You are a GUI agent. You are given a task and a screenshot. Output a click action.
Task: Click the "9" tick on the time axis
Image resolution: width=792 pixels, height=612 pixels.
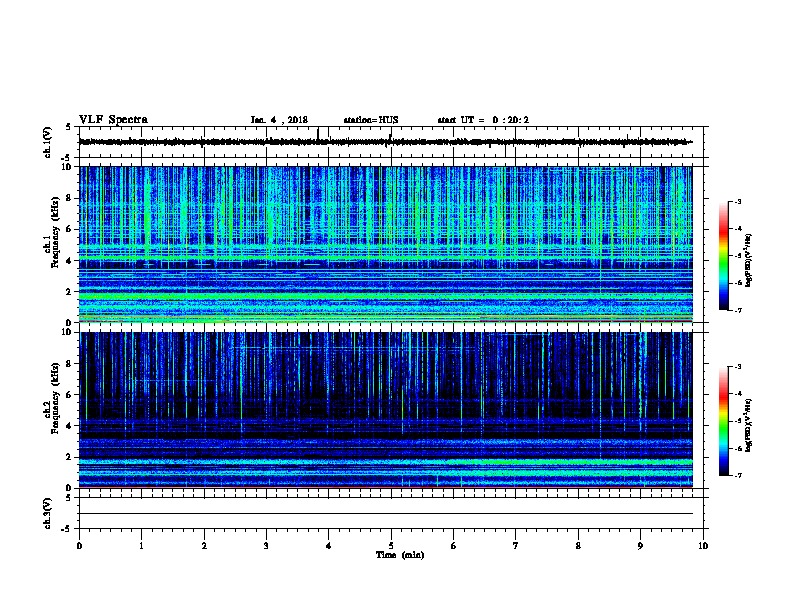pos(640,546)
